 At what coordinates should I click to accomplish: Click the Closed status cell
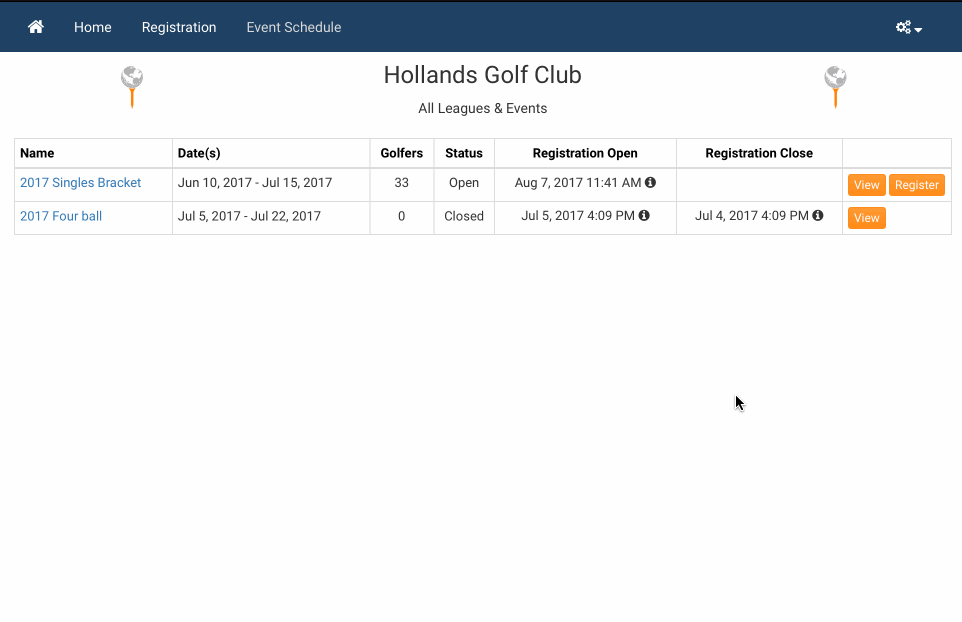[464, 216]
